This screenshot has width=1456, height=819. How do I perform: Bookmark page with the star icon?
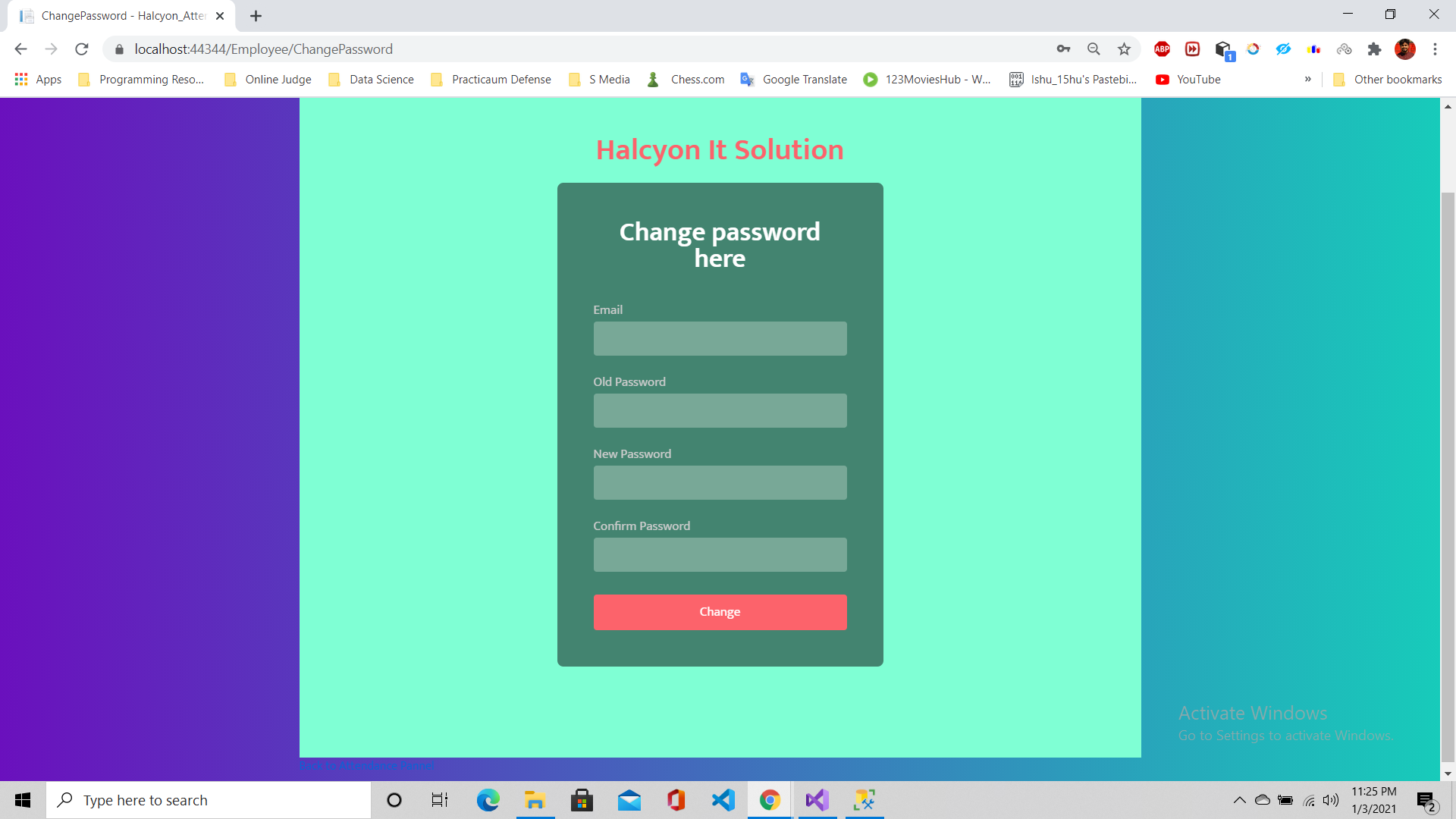click(x=1124, y=49)
